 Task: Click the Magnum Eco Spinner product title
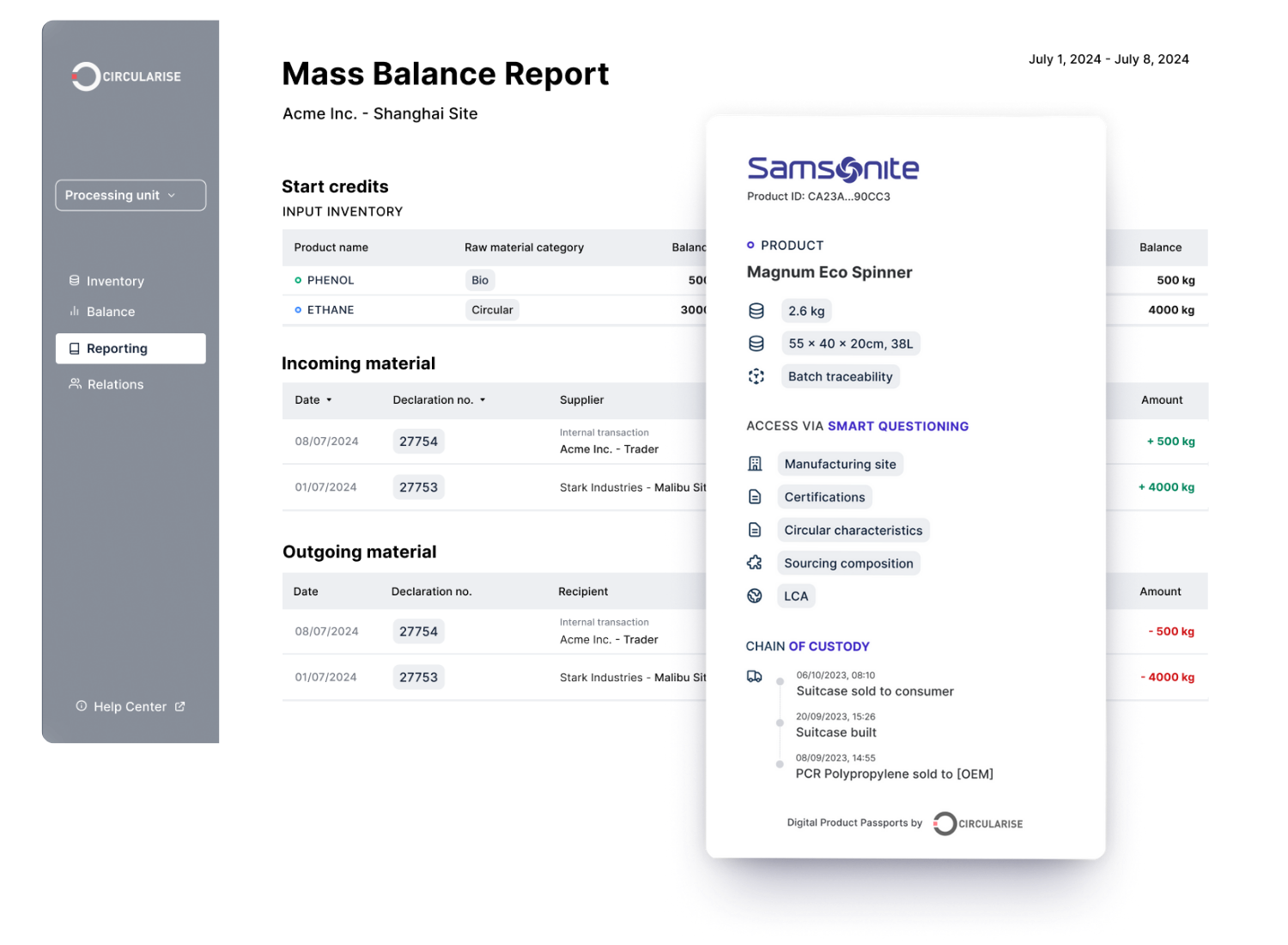click(x=829, y=272)
